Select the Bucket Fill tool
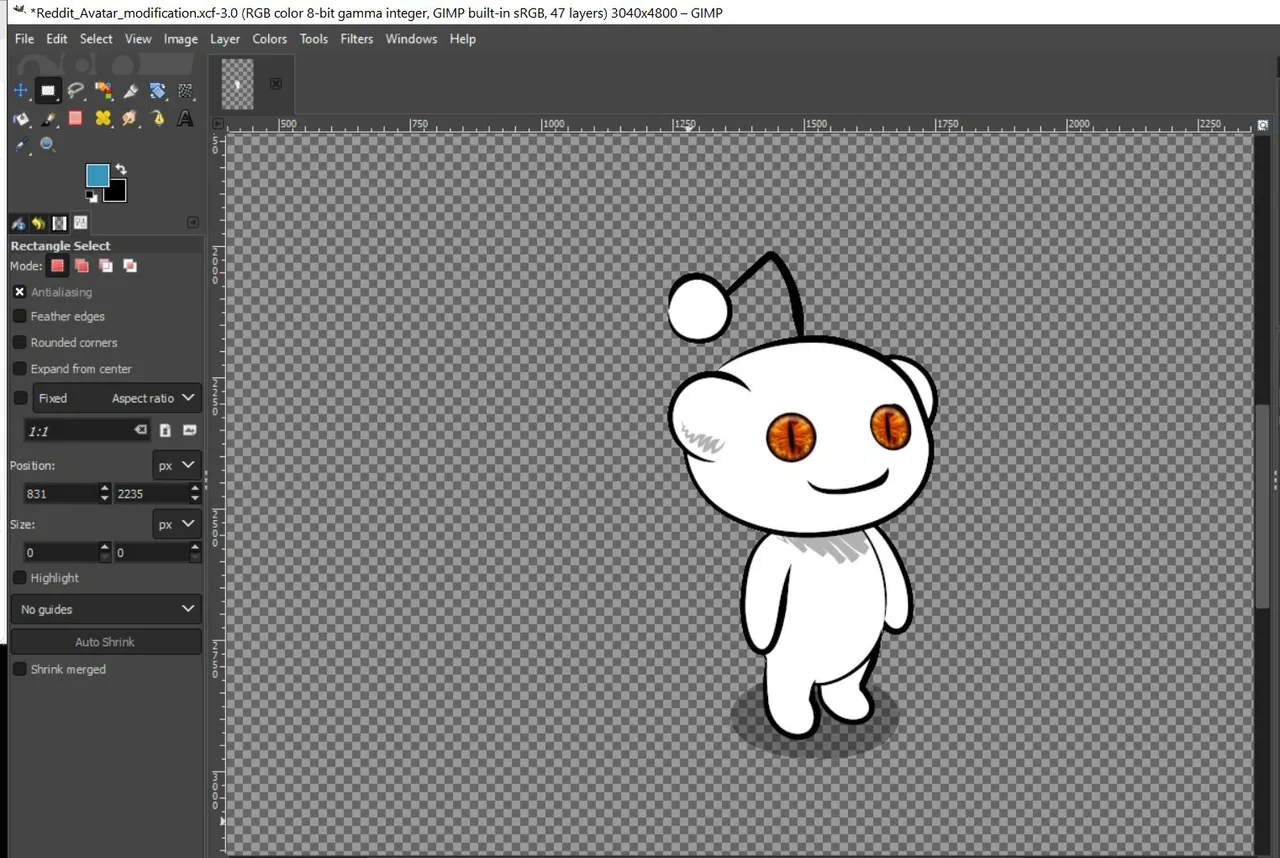 point(20,118)
